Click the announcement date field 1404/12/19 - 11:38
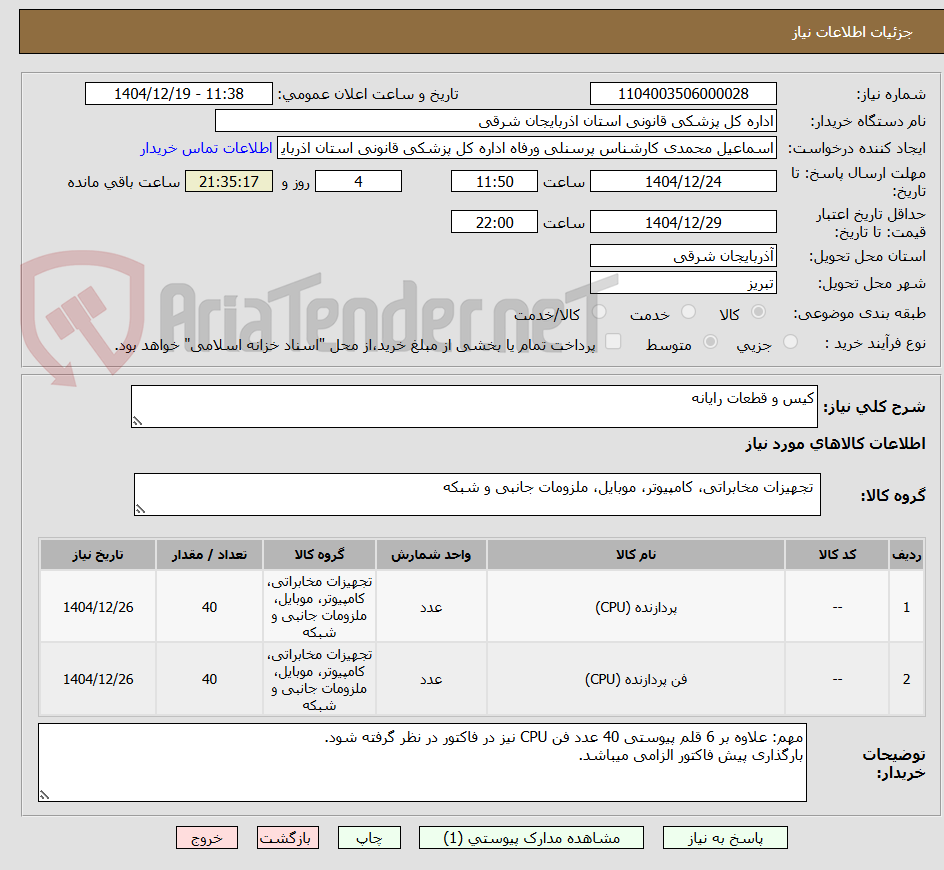This screenshot has width=944, height=870. click(x=178, y=94)
